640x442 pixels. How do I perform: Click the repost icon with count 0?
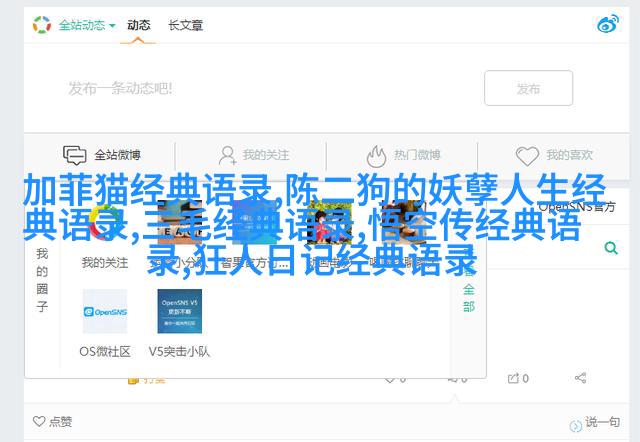coord(518,378)
